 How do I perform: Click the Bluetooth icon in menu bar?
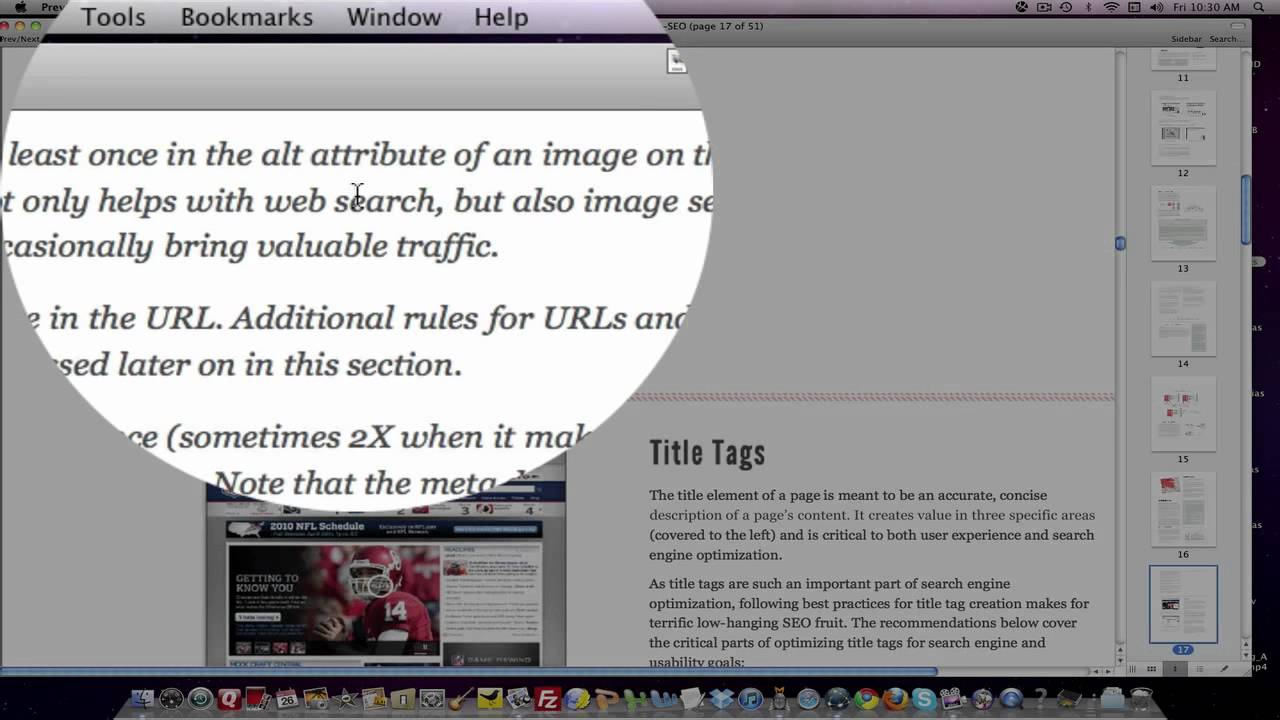1088,7
